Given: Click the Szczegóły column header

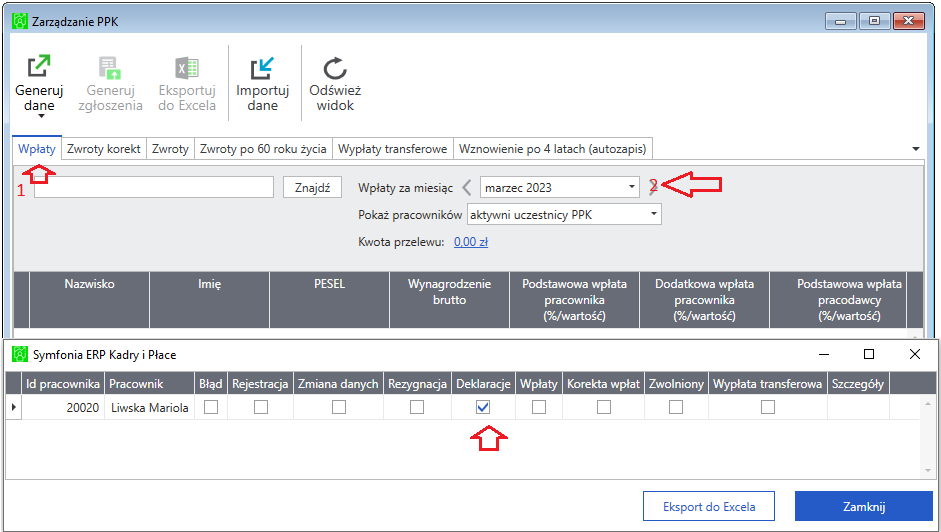Looking at the screenshot, I should [x=858, y=384].
